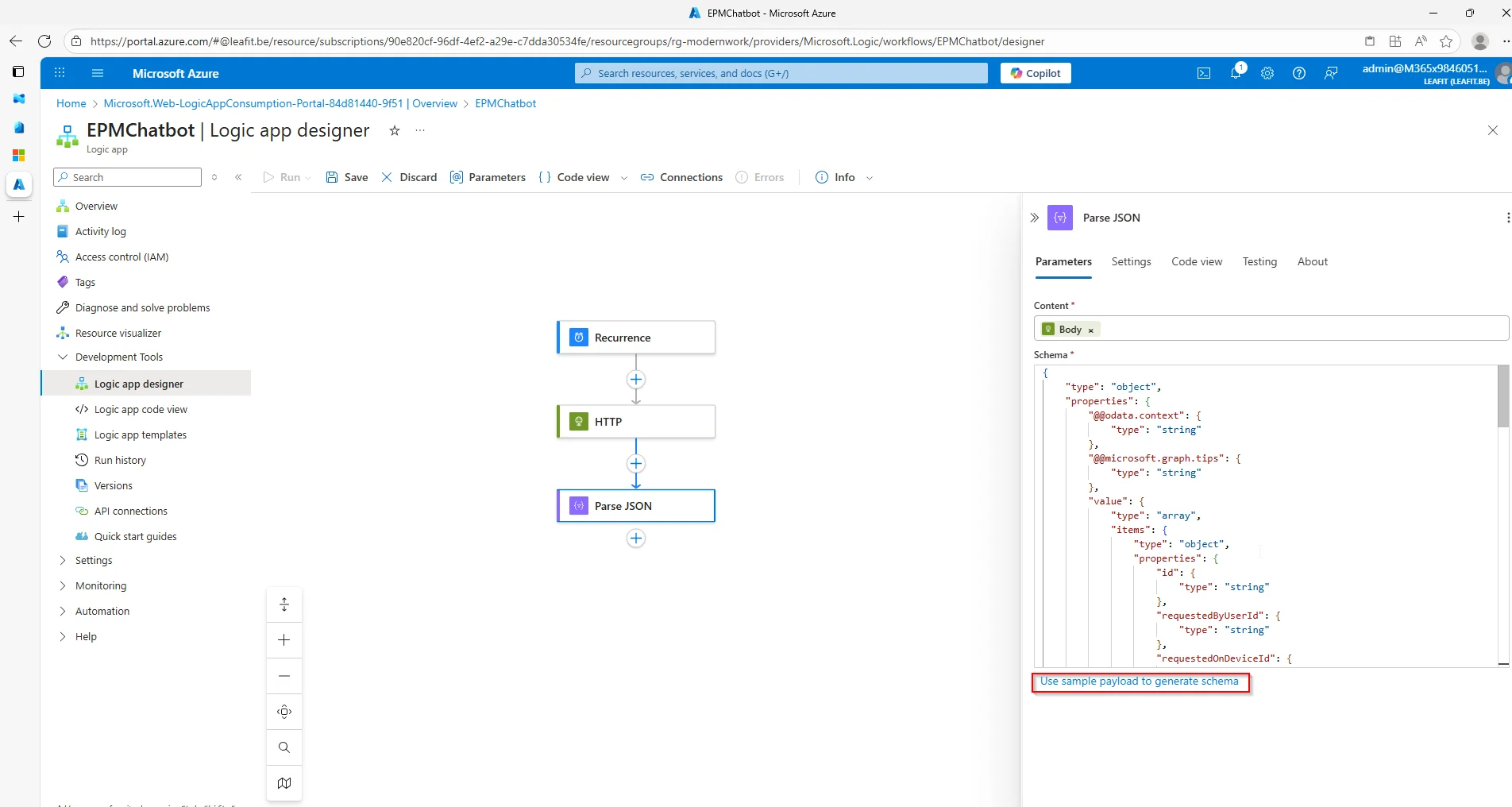Zoom out on the designer canvas
1512x807 pixels.
coord(284,676)
